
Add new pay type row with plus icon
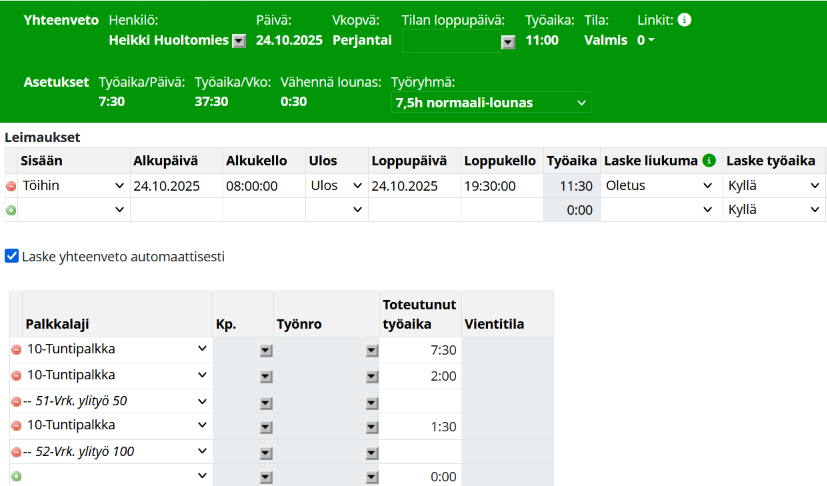[16, 477]
